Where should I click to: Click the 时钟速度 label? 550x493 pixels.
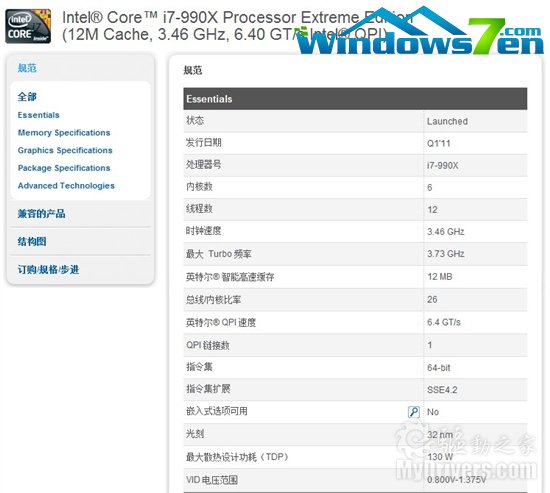[x=203, y=231]
